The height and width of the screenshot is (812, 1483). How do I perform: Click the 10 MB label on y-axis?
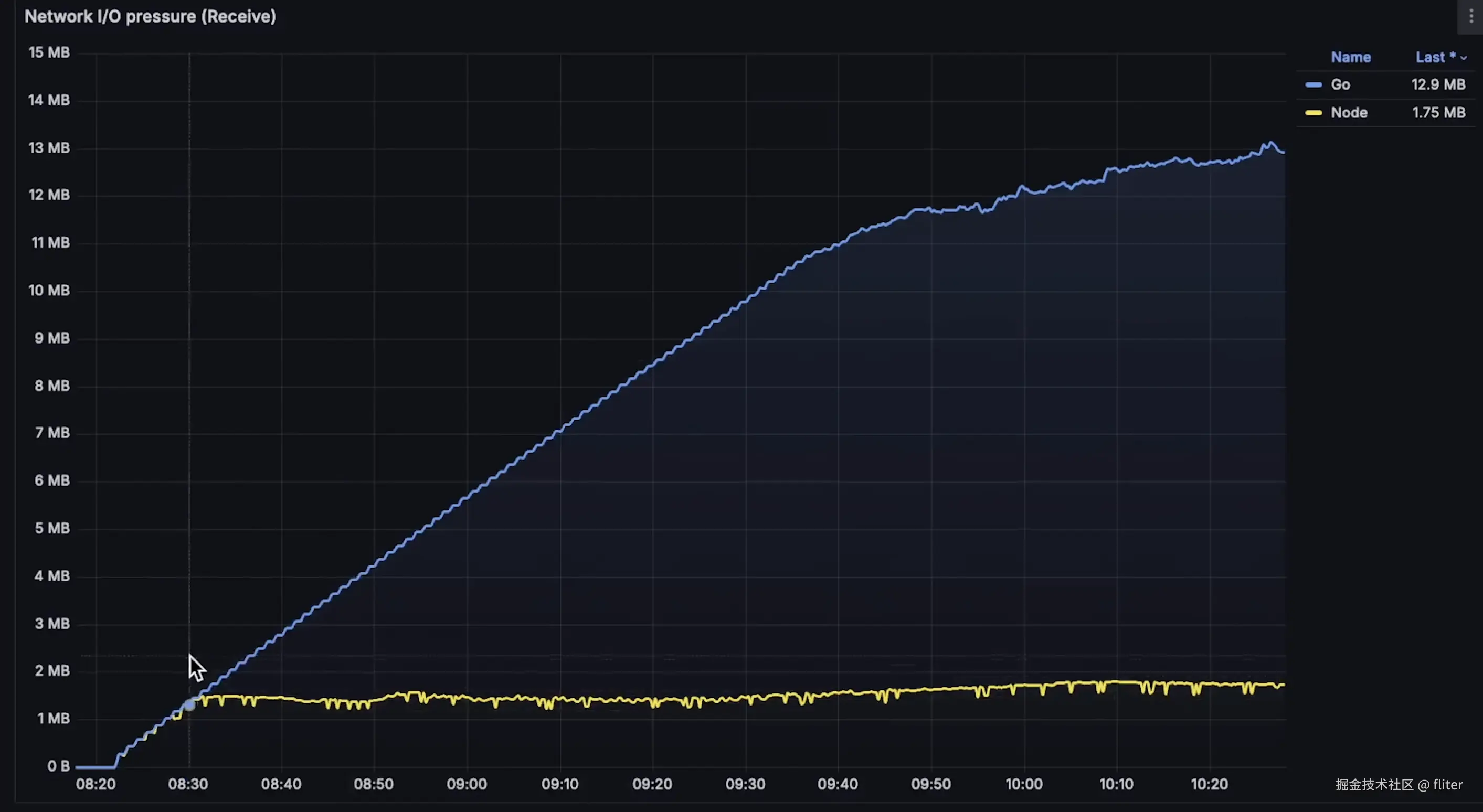click(49, 290)
